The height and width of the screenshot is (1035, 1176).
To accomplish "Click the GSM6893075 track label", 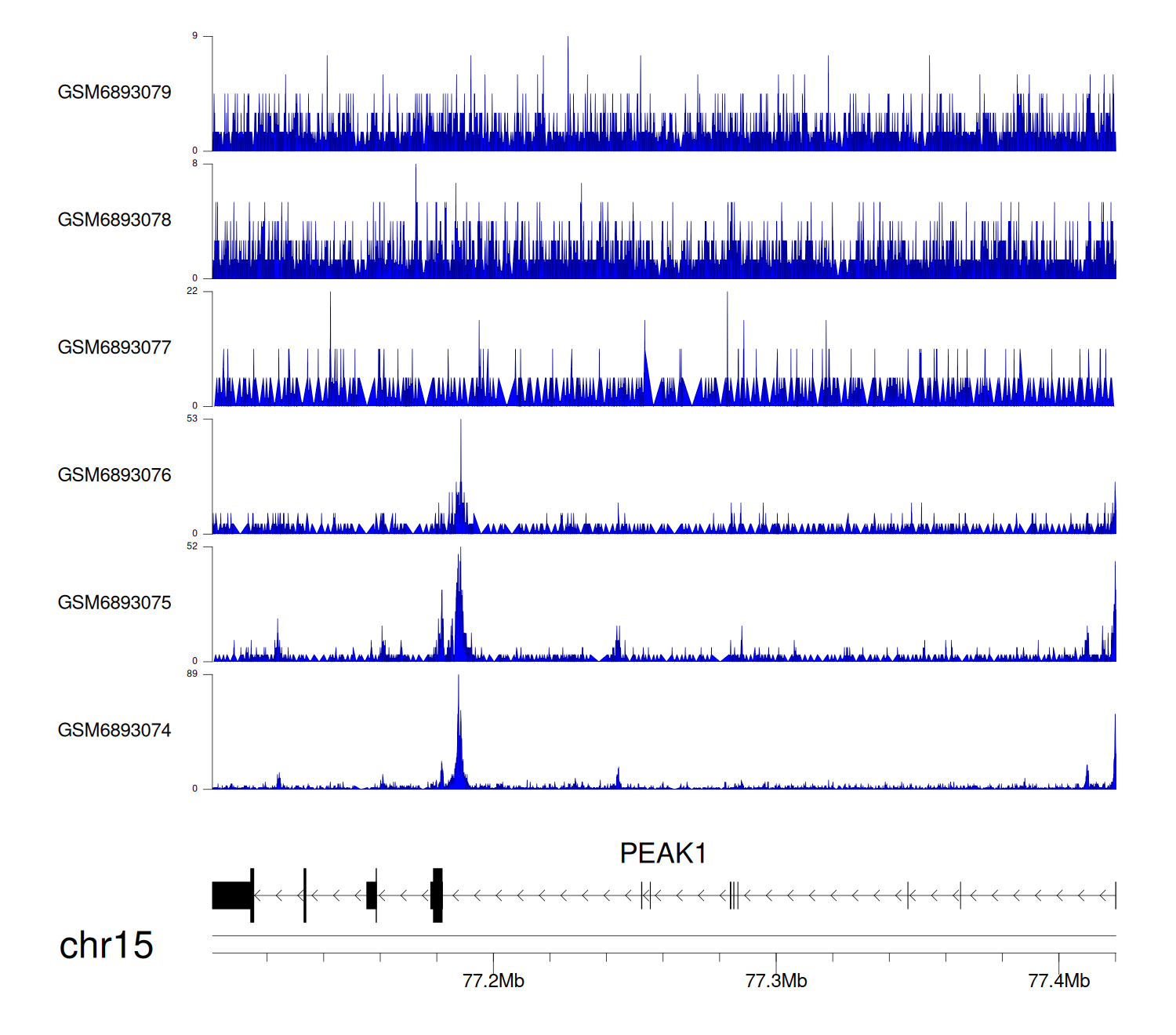I will pyautogui.click(x=114, y=603).
